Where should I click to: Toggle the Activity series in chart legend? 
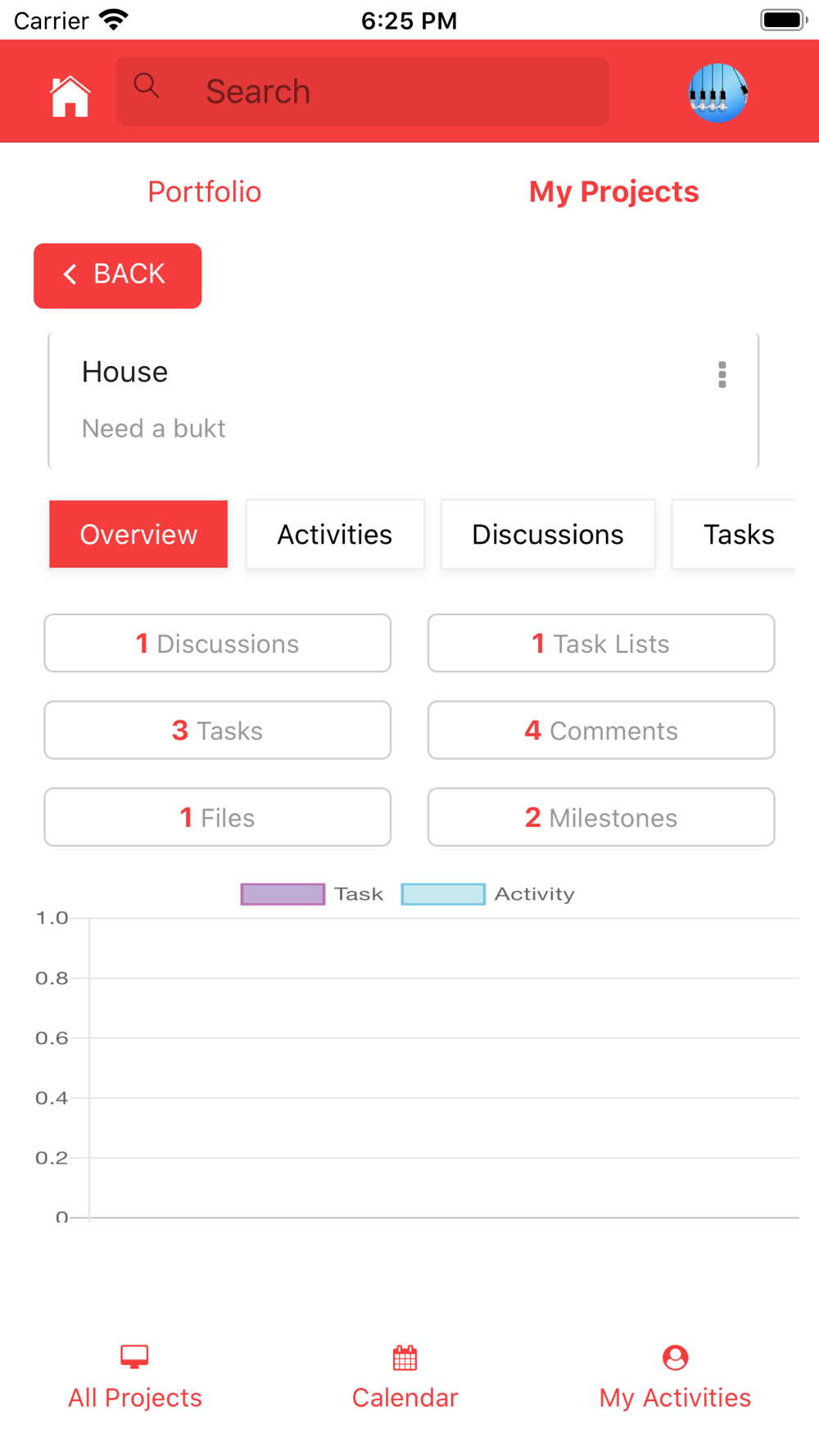(x=488, y=894)
